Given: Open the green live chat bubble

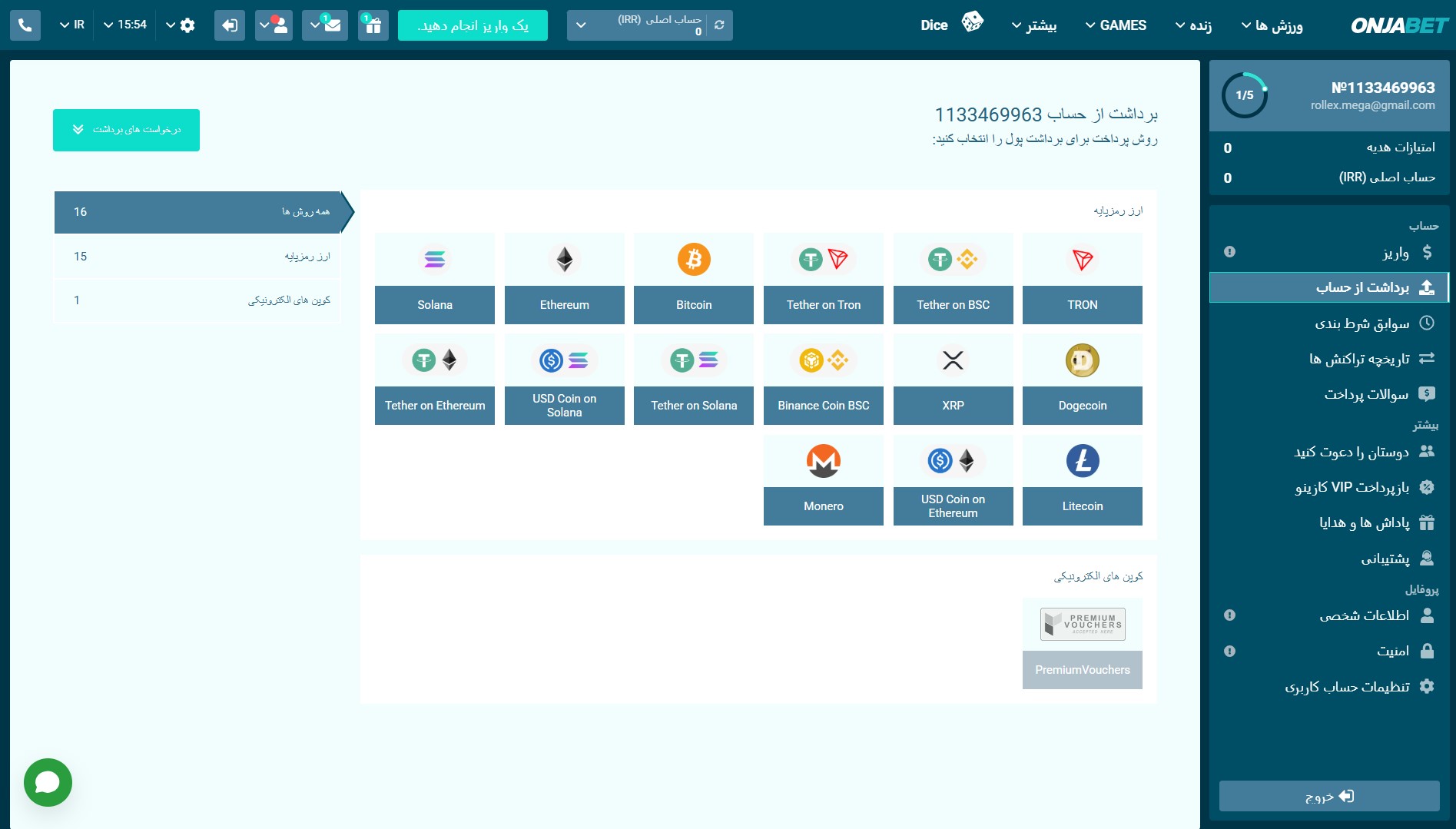Looking at the screenshot, I should [48, 782].
